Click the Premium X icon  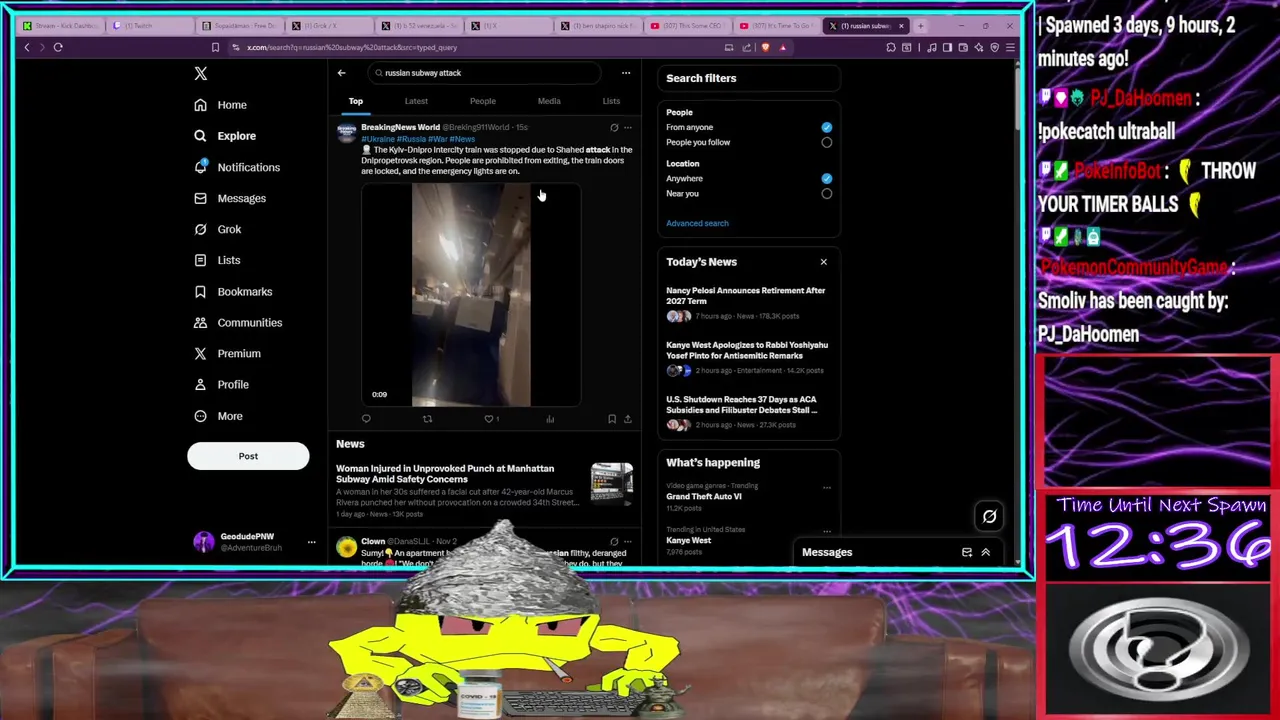click(201, 353)
